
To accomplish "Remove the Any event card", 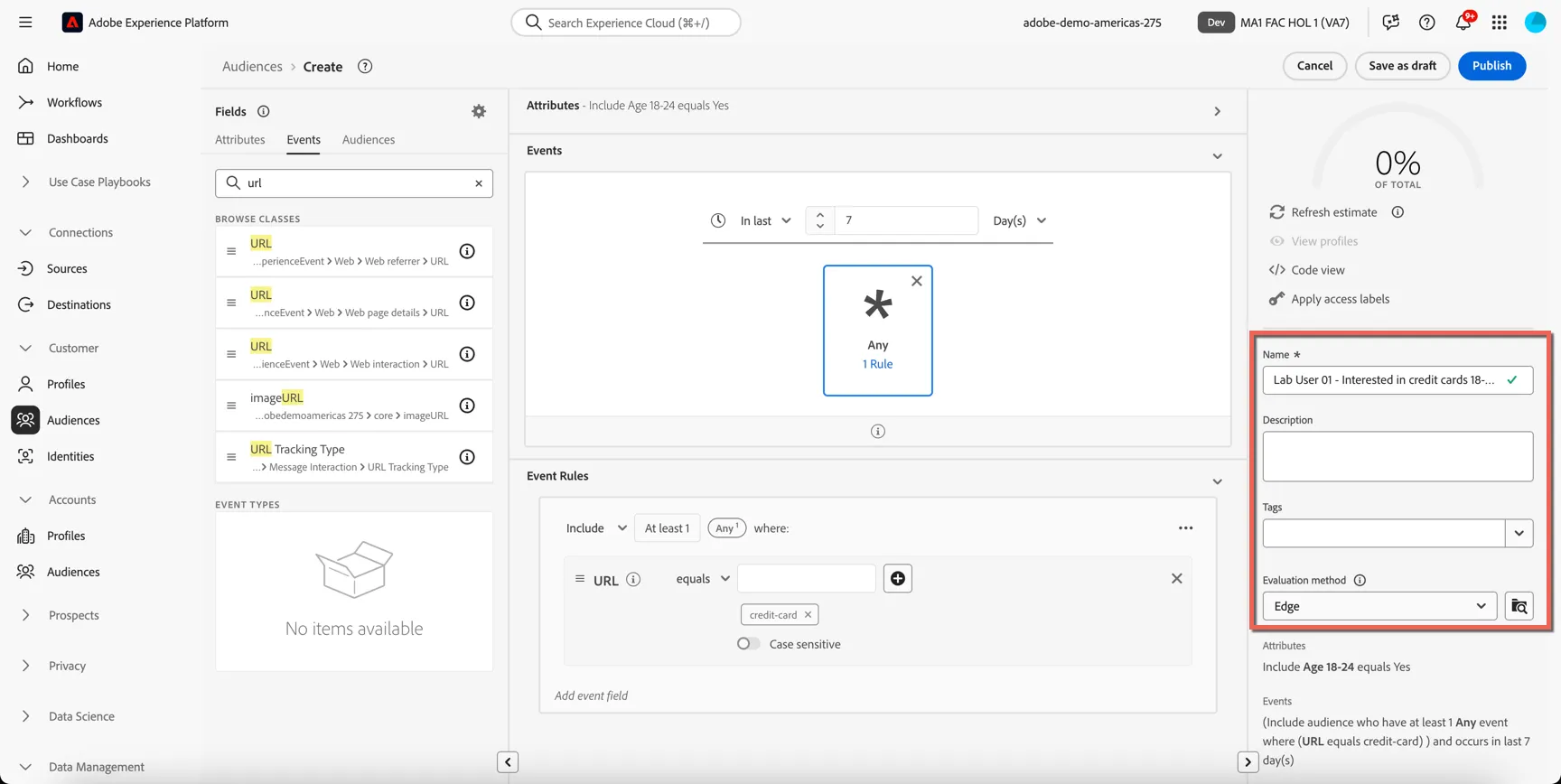I will click(917, 281).
